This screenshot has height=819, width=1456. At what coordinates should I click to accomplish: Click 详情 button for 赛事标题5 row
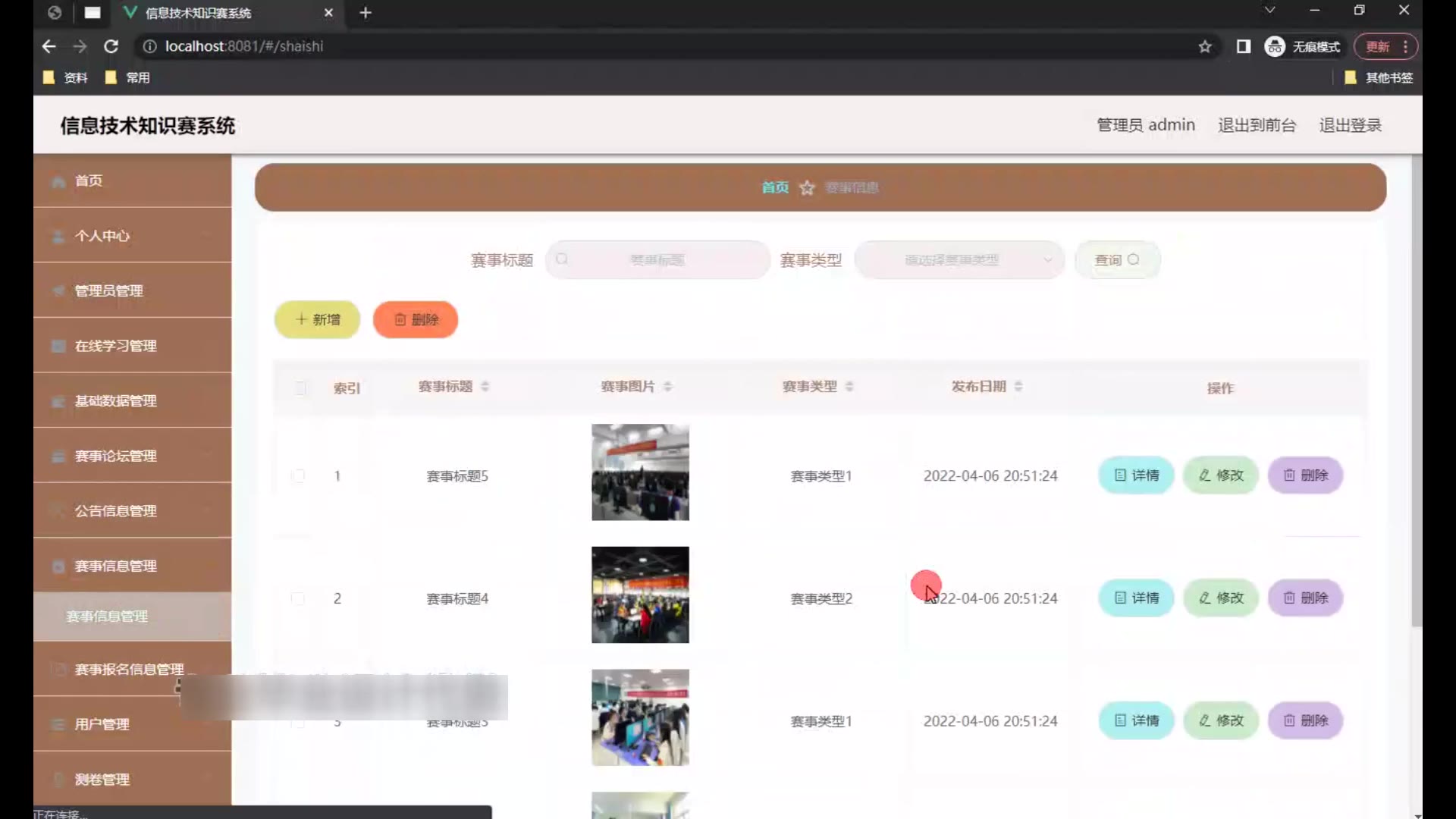tap(1136, 475)
